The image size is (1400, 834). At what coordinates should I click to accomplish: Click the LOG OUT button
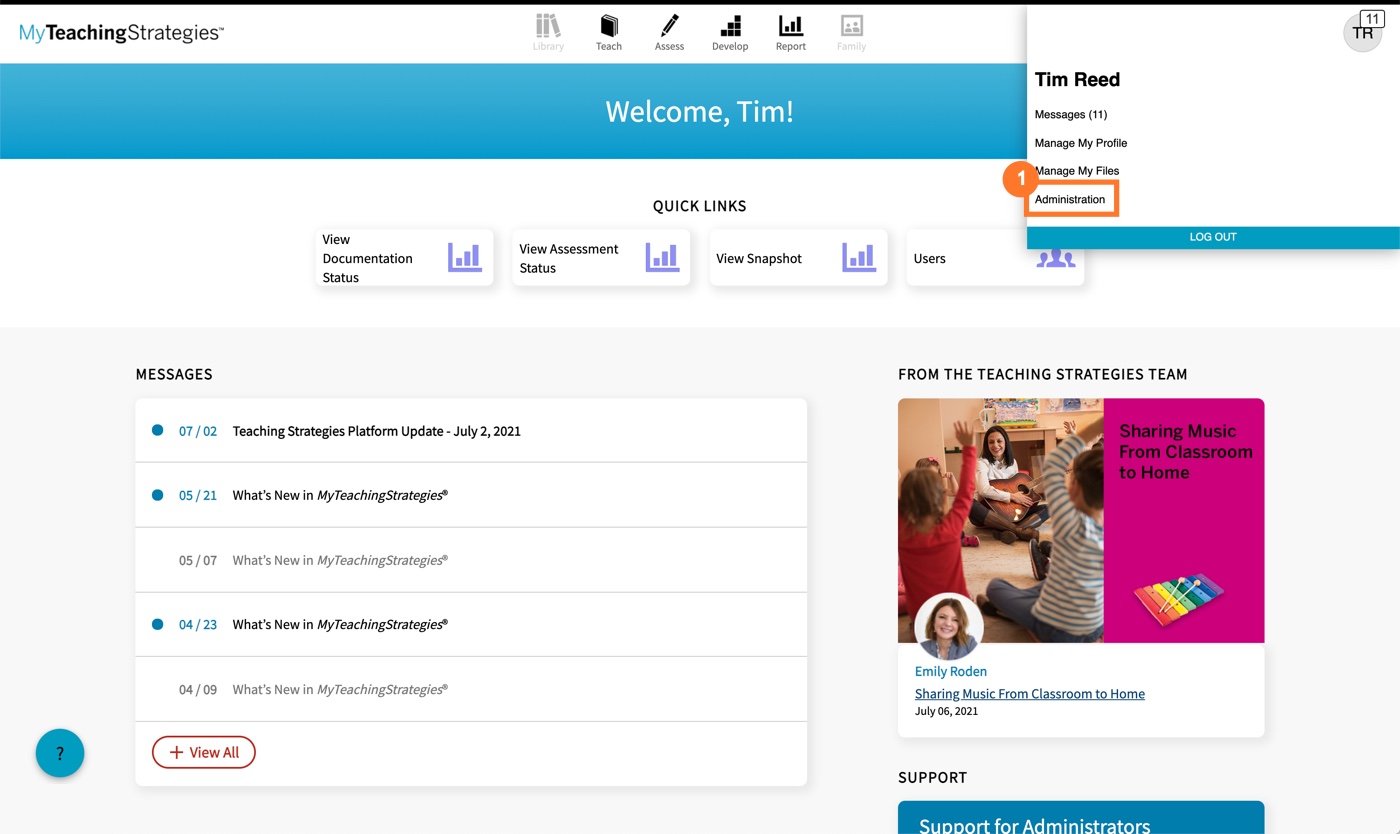pos(1213,237)
